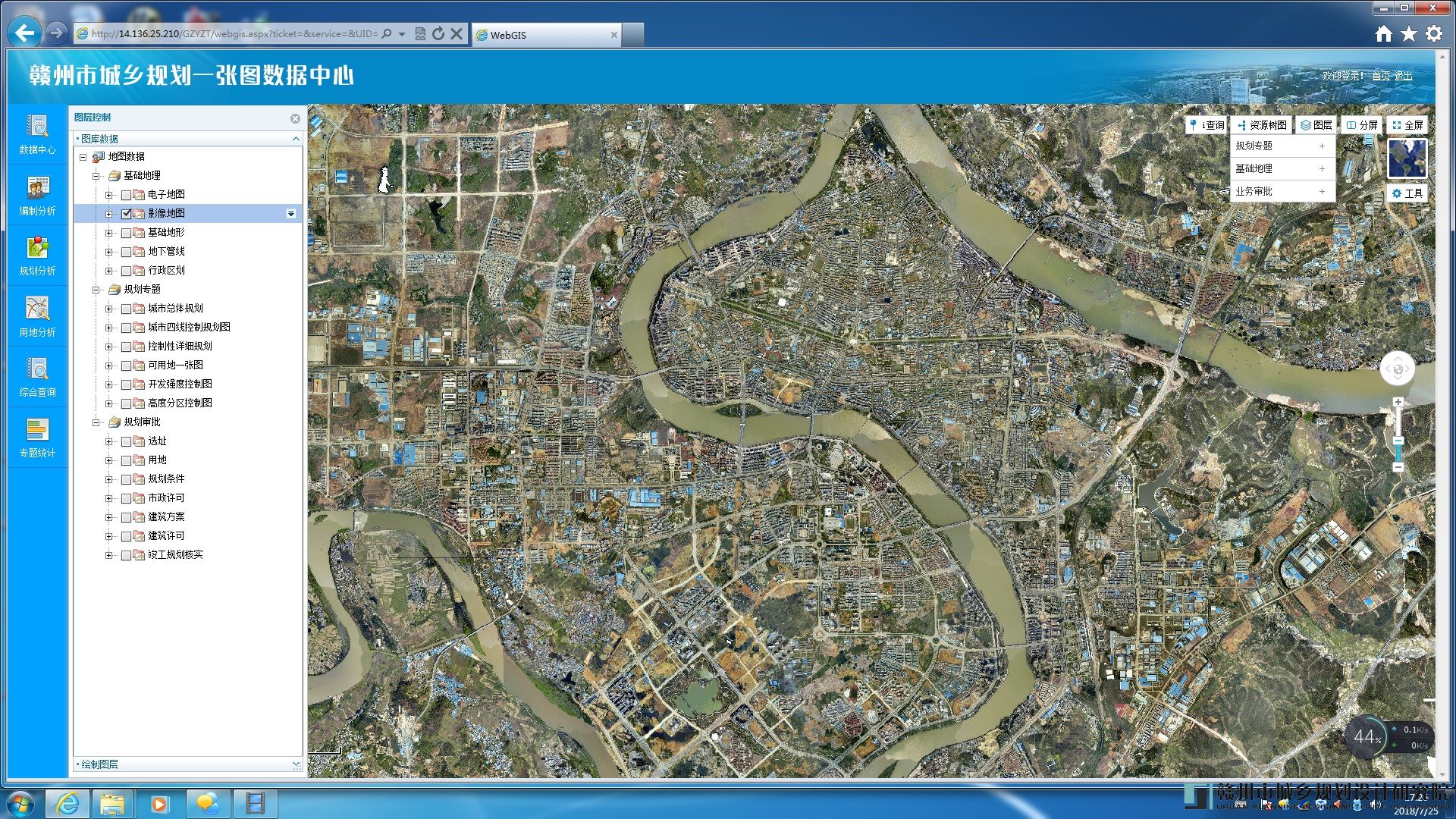Open 综合查询 sidebar icon
This screenshot has width=1456, height=819.
coord(37,377)
